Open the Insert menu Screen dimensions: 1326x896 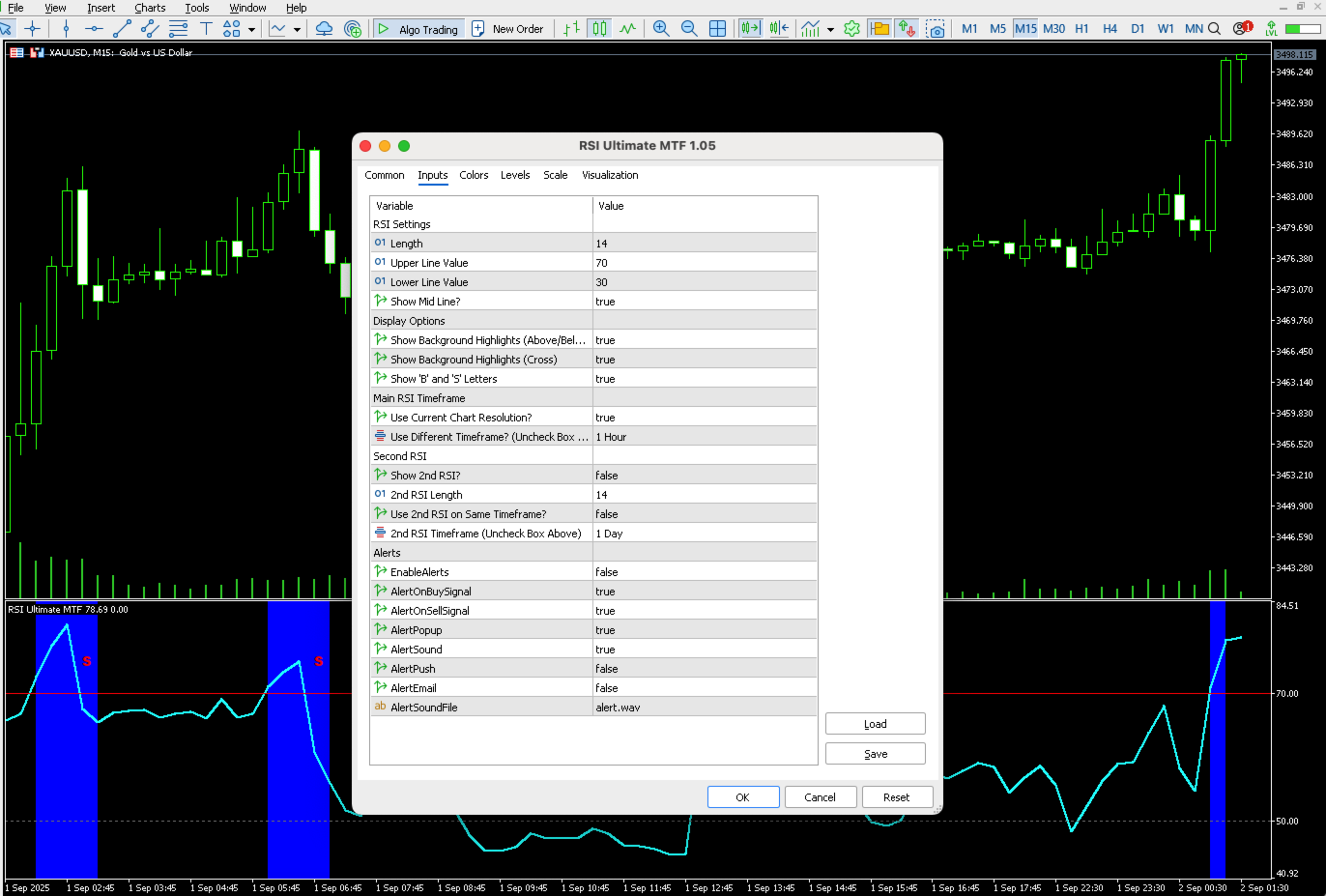(101, 8)
